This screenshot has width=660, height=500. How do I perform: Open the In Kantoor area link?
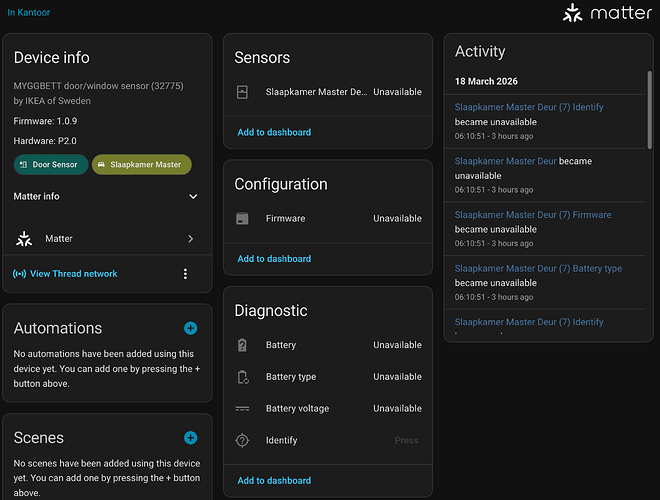click(x=29, y=13)
